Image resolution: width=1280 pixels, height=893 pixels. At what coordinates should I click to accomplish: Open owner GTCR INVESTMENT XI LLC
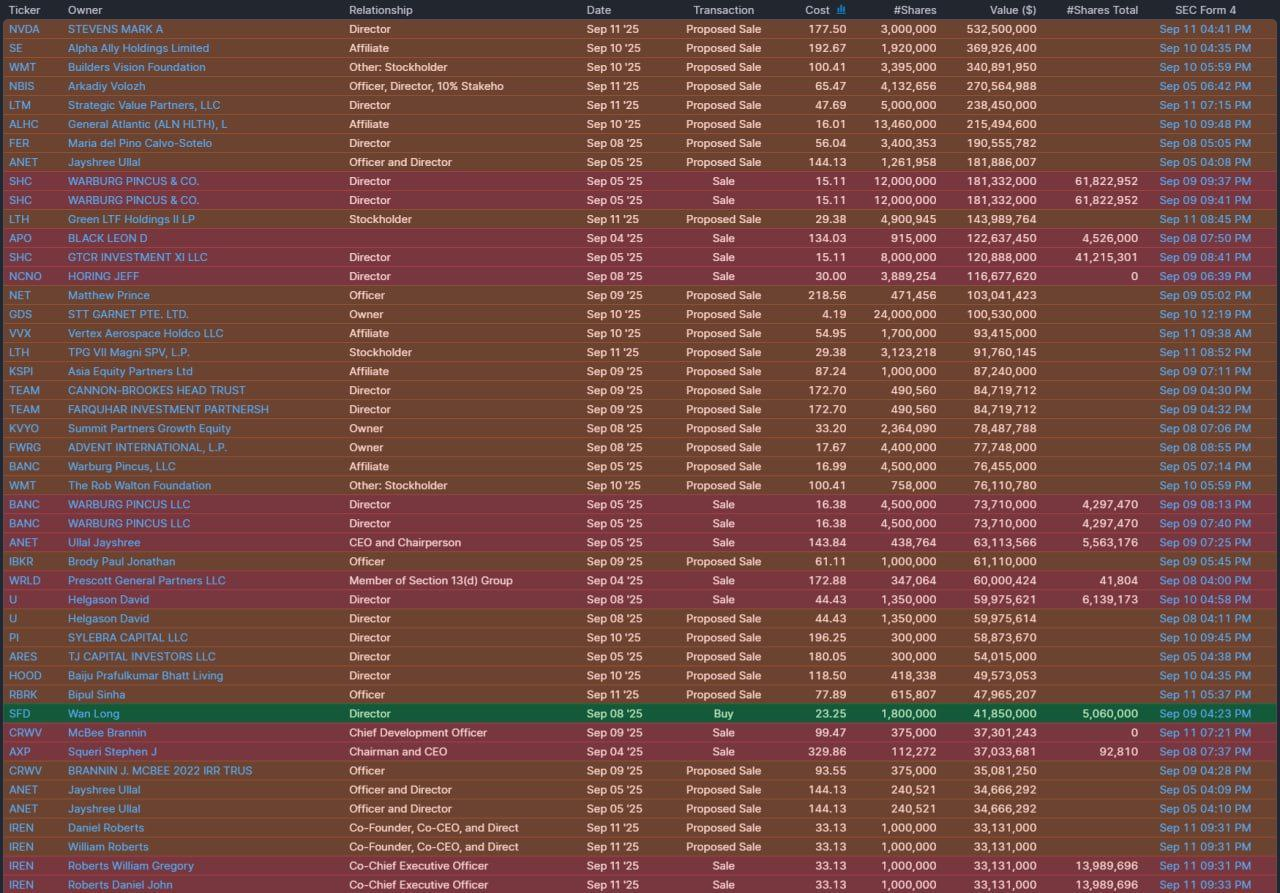pyautogui.click(x=138, y=257)
